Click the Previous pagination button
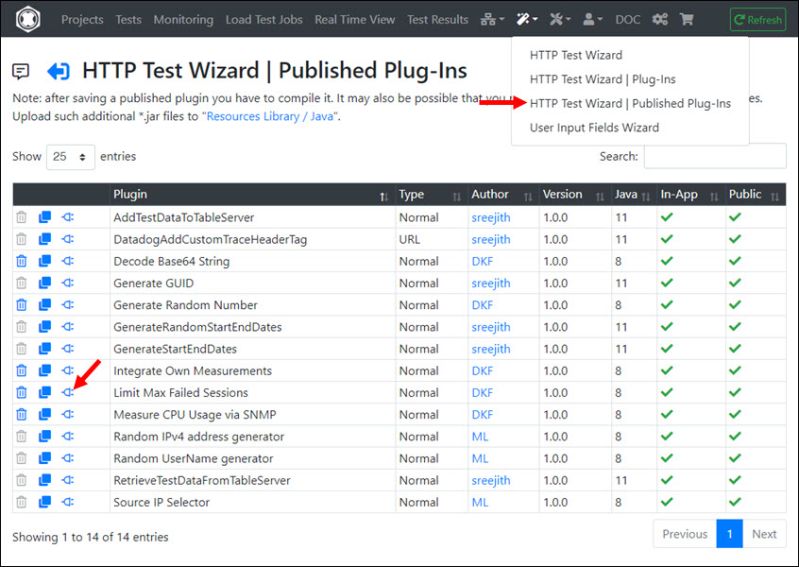 point(684,534)
